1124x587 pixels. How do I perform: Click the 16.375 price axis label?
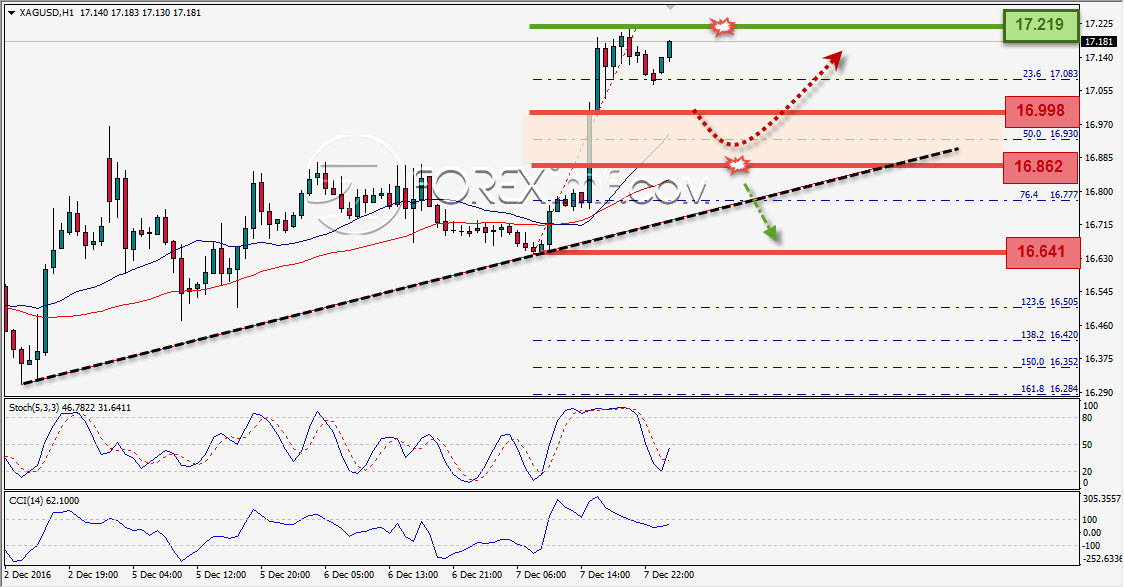[x=1098, y=359]
